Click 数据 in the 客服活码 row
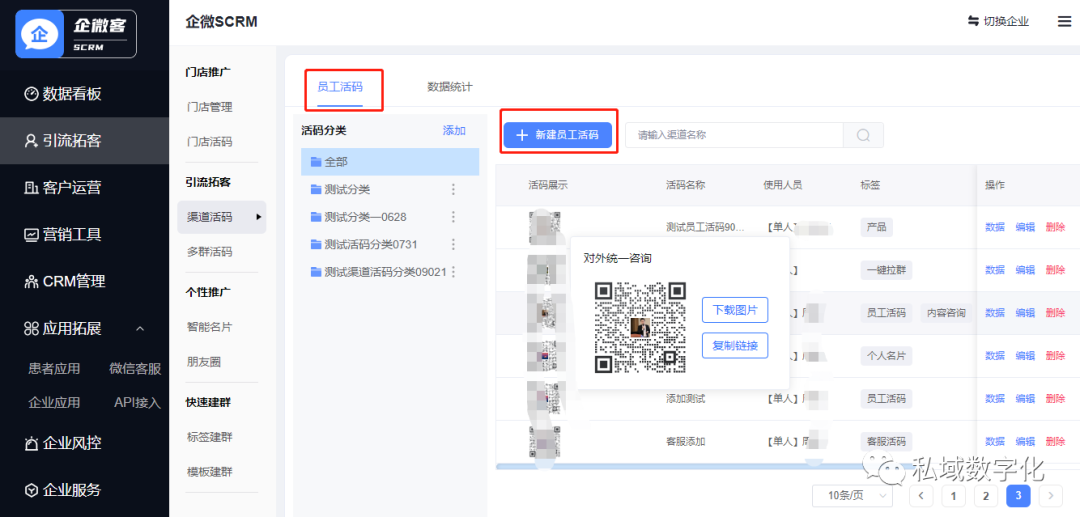This screenshot has width=1080, height=517. (995, 441)
